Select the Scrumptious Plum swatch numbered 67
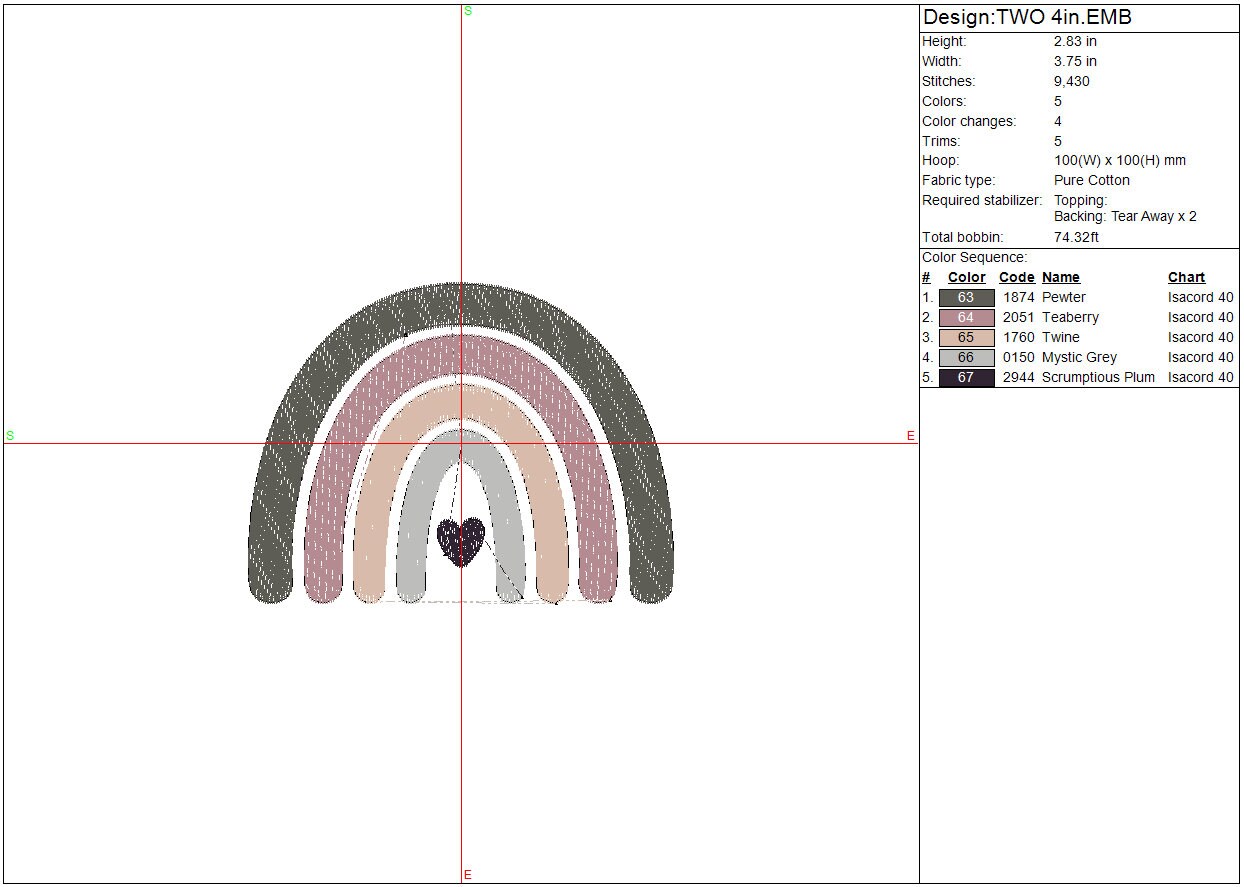The image size is (1244, 887). pyautogui.click(x=966, y=378)
